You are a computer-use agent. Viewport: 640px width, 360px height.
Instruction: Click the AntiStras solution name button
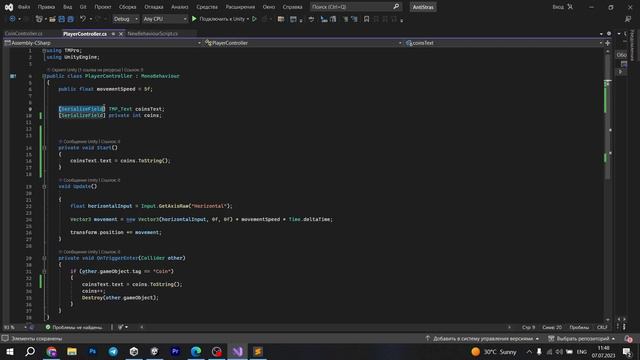[423, 7]
